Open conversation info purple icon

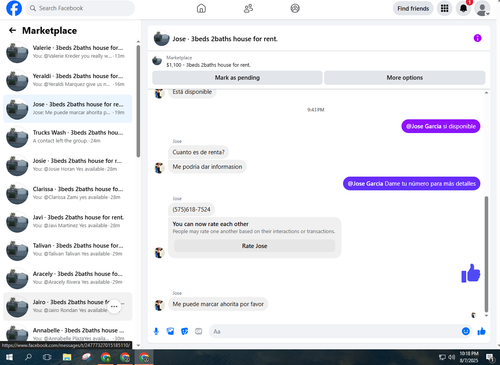point(477,38)
